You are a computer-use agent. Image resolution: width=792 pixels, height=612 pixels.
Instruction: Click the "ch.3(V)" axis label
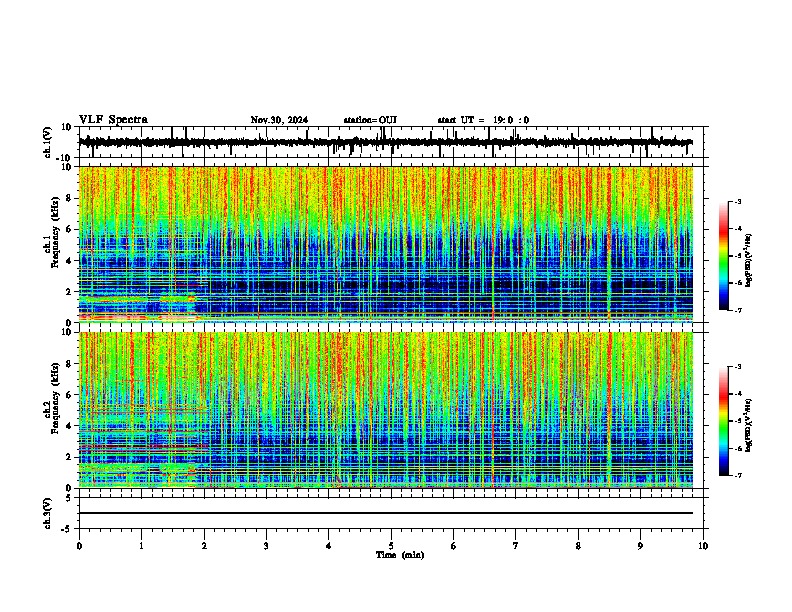click(48, 514)
